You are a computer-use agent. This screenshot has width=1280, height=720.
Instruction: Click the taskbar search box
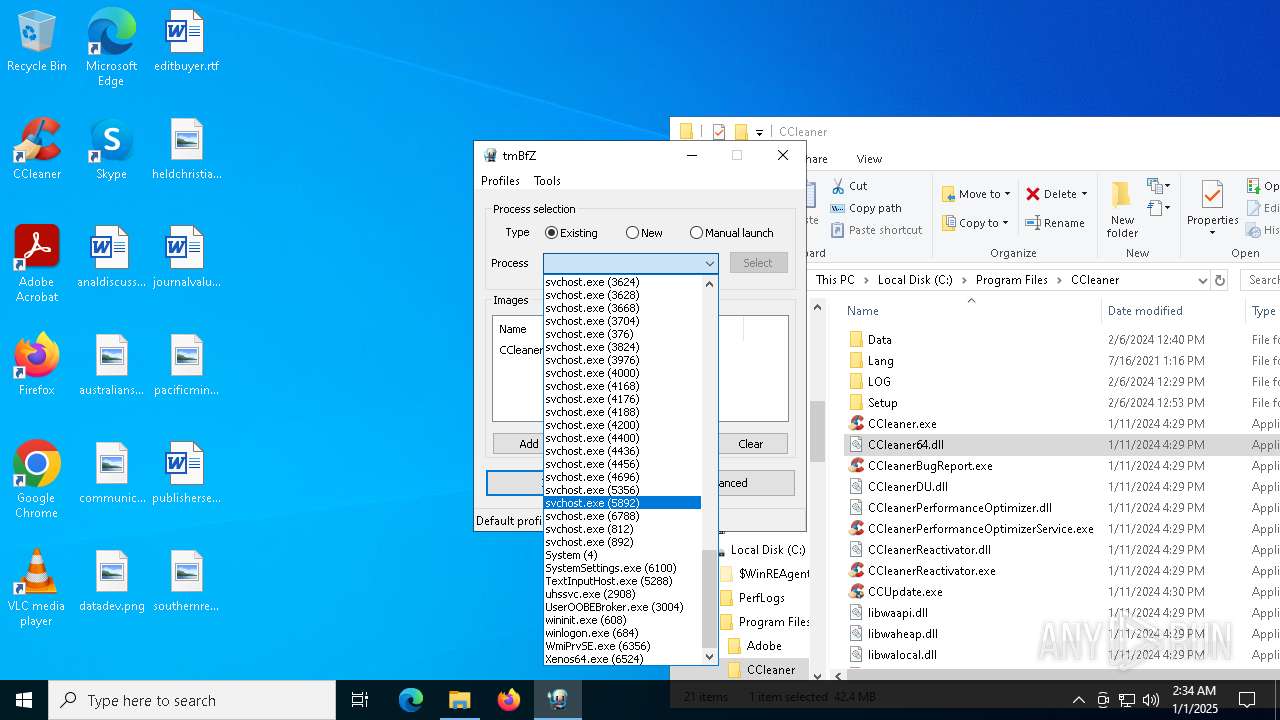pos(192,700)
